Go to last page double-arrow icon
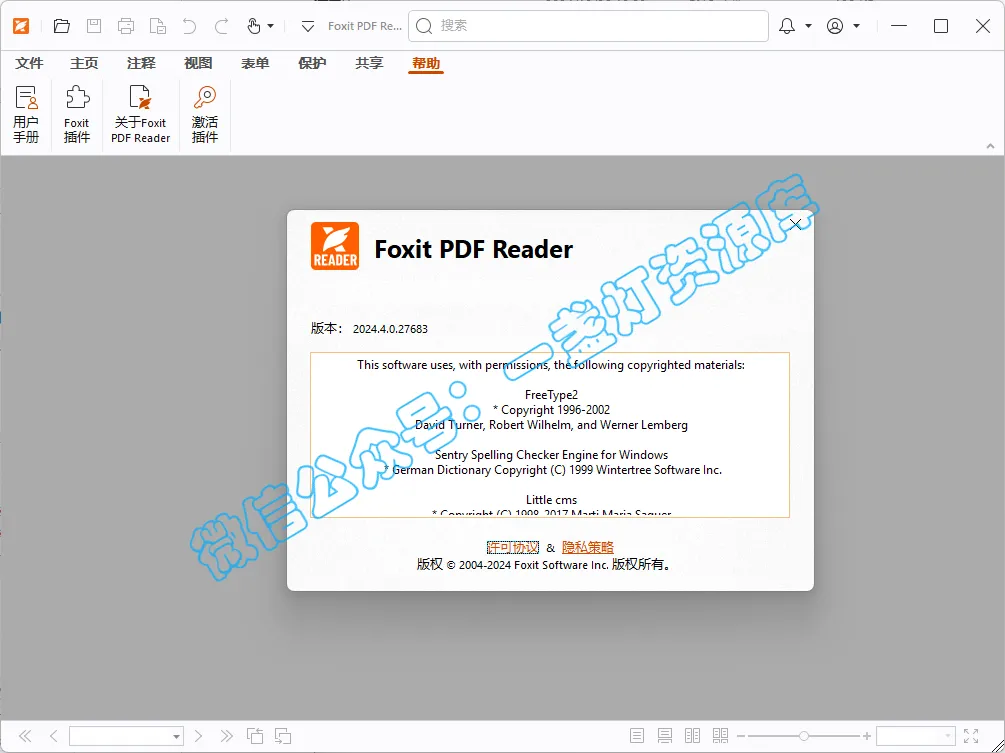Image resolution: width=1005 pixels, height=753 pixels. 226,736
